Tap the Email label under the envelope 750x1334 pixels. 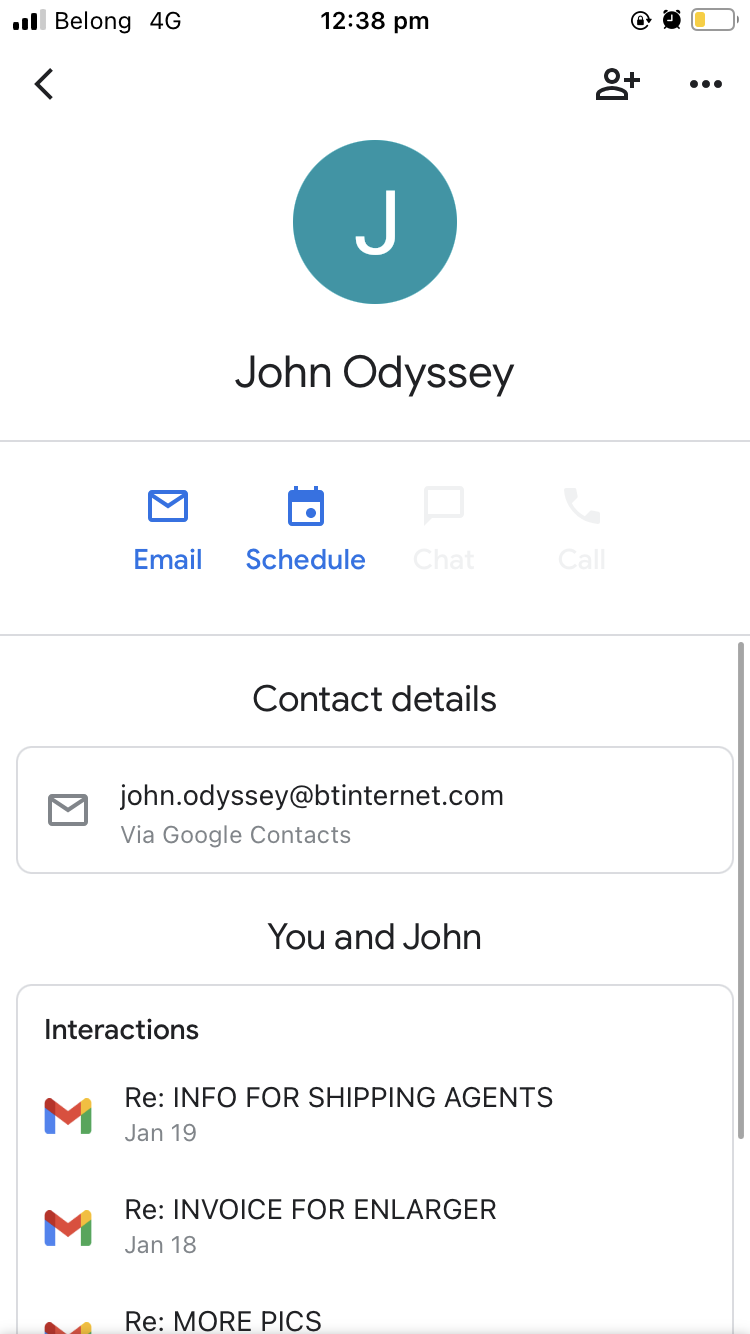point(168,560)
